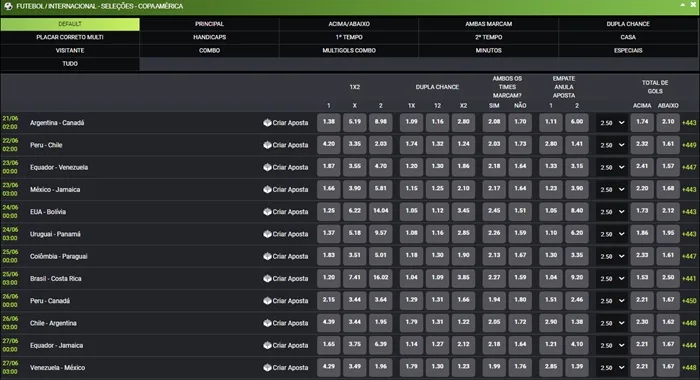Viewport: 700px width, 380px height.
Task: Switch to the AMBAS MARCAM tab
Action: point(488,24)
